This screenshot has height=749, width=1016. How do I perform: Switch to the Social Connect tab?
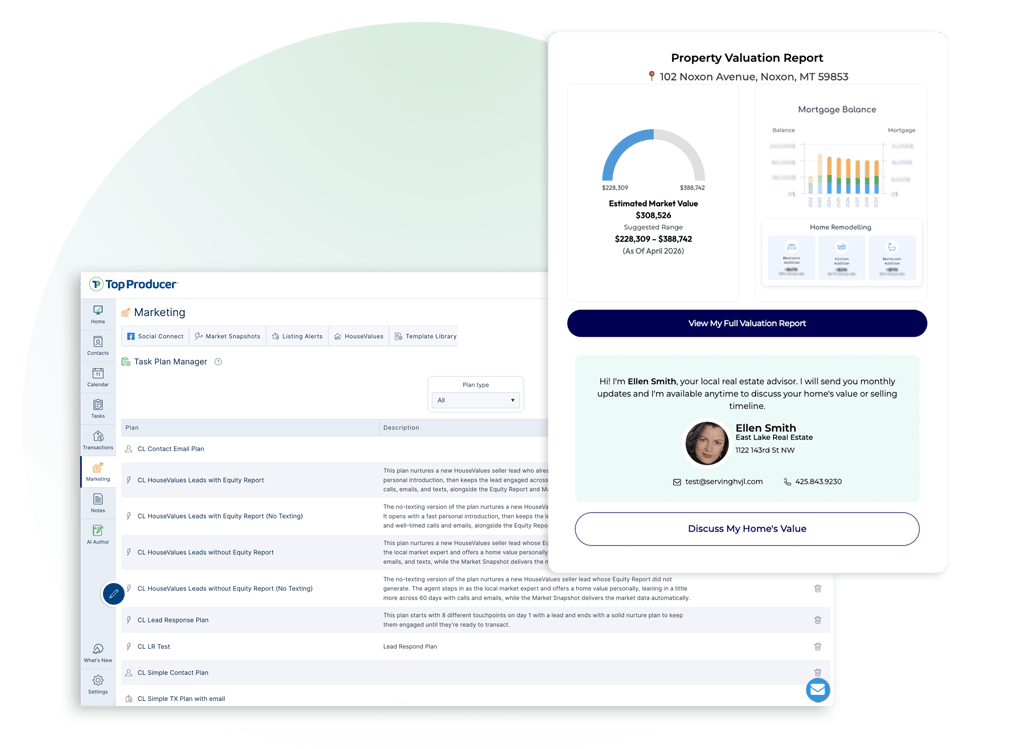[x=156, y=336]
